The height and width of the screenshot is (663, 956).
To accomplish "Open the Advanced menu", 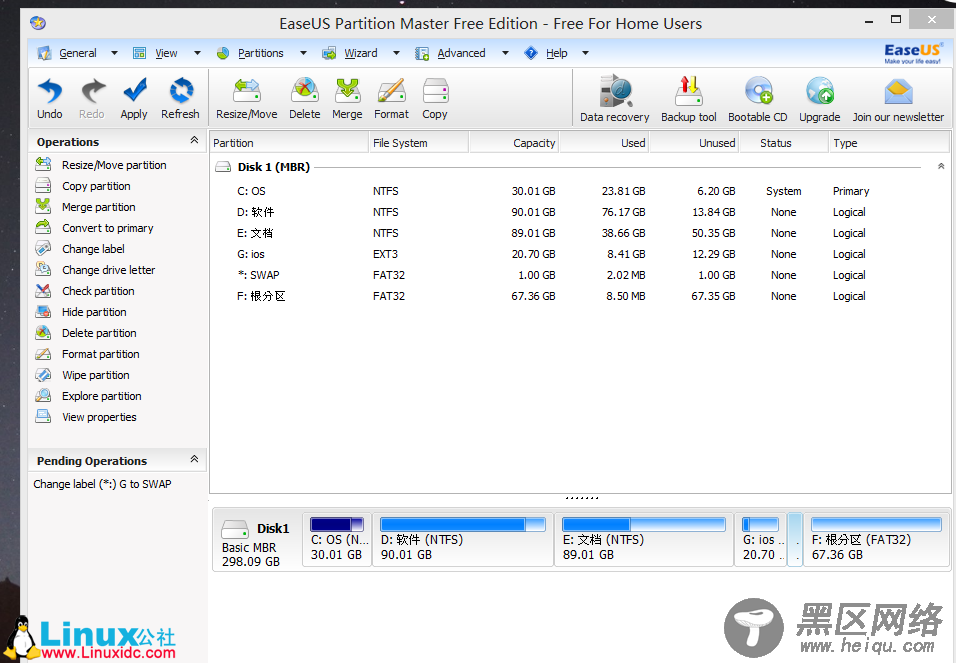I will [461, 53].
